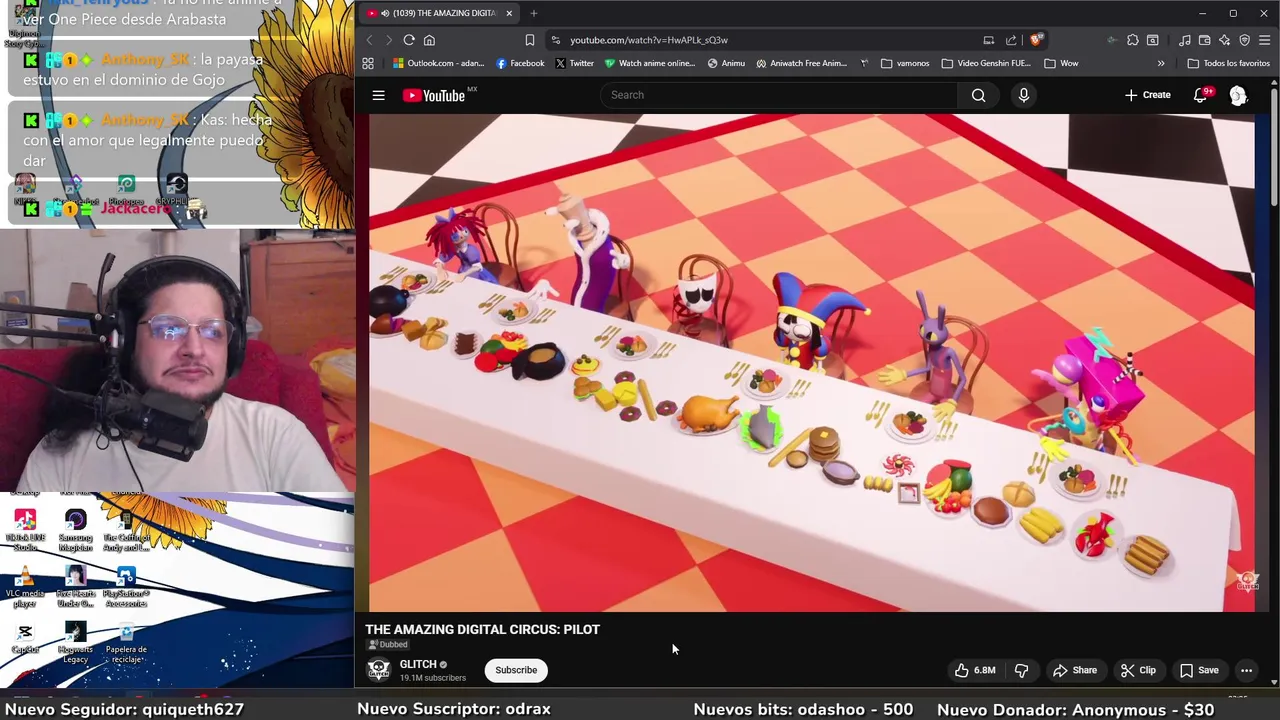Click the video title THE AMAZING DIGITAL CIRCUS: PILOT

[x=482, y=629]
